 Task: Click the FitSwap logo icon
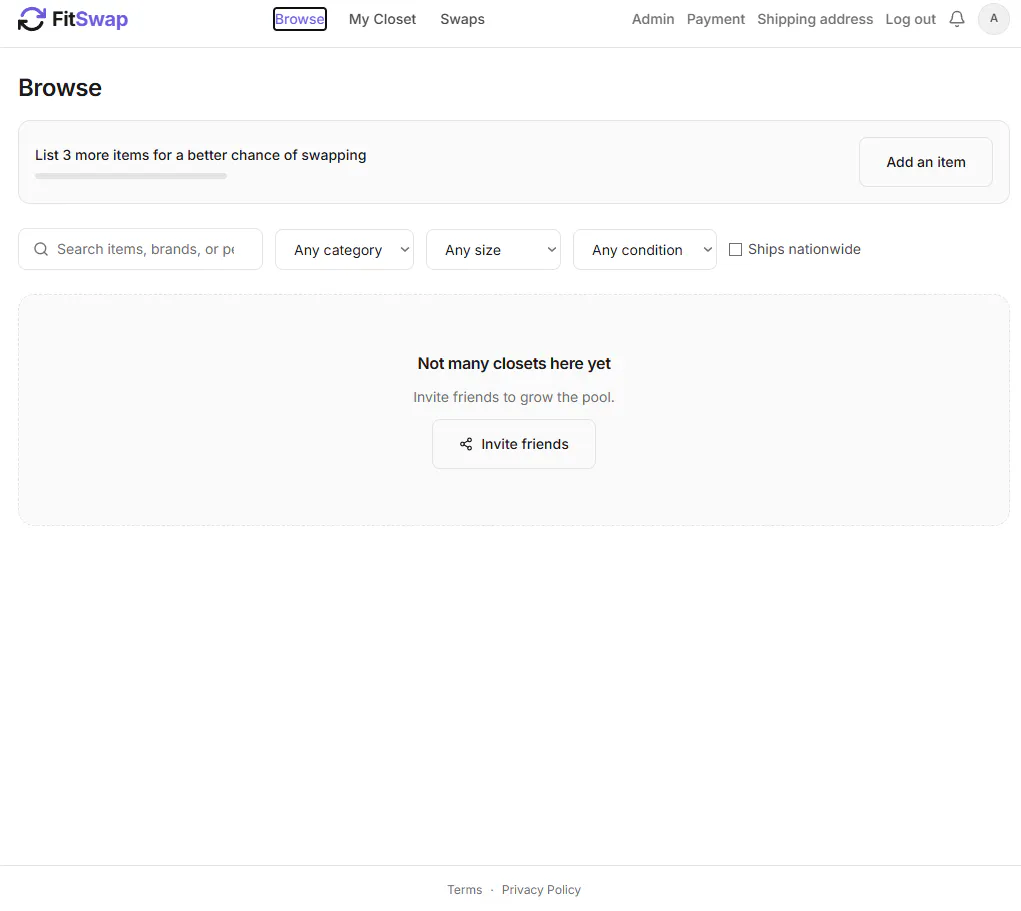tap(31, 19)
